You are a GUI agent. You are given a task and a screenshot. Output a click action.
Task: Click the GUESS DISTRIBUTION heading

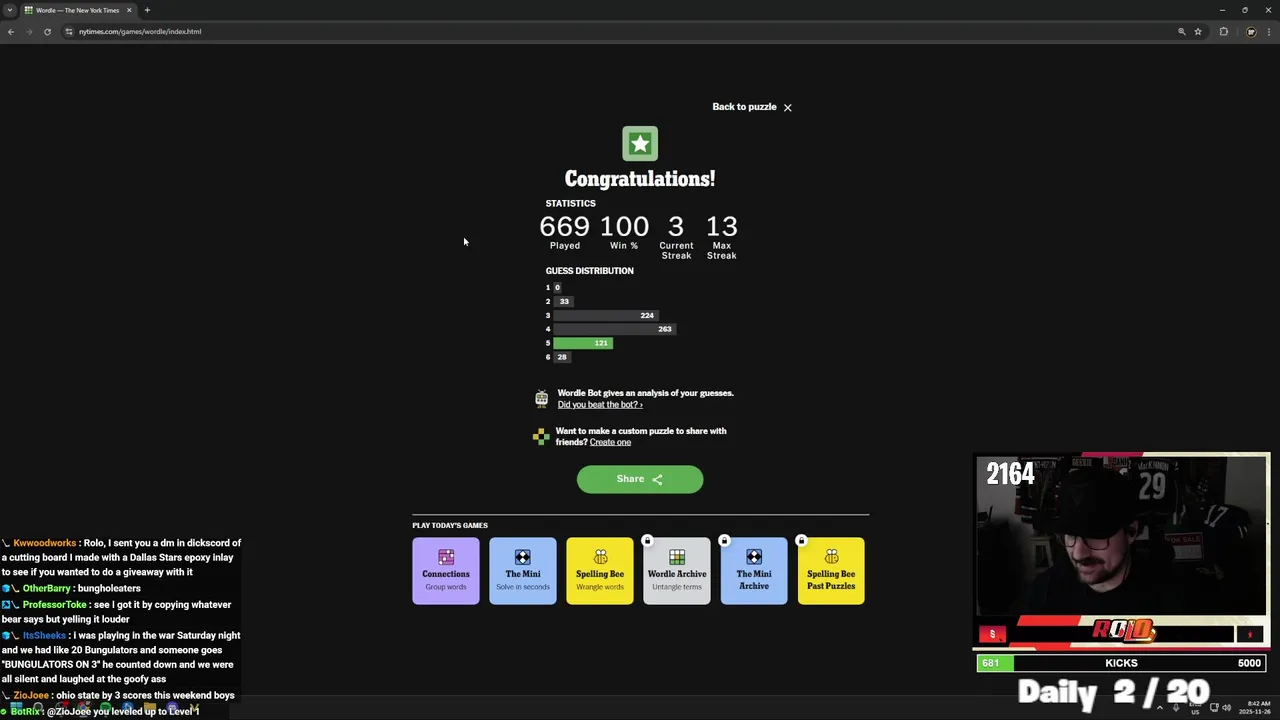tap(589, 271)
